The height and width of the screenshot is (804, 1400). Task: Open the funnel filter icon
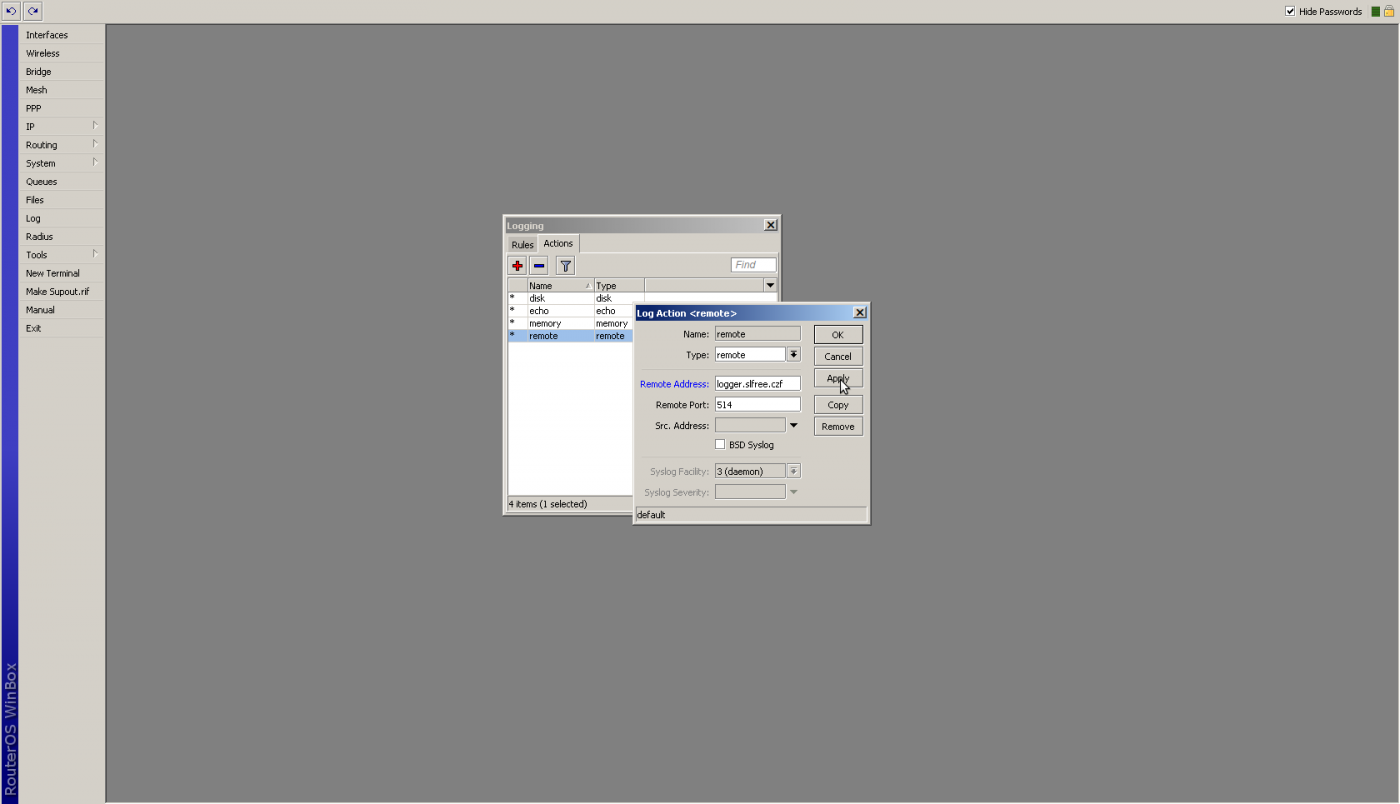coord(565,265)
